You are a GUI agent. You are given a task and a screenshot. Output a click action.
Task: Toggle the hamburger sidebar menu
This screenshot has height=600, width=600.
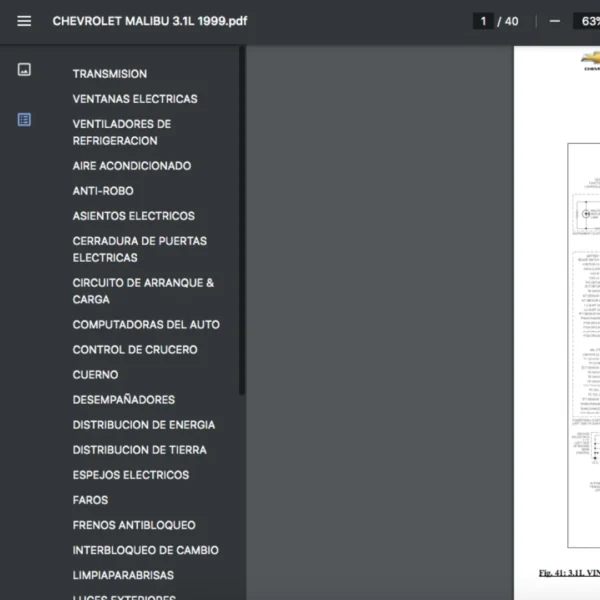point(24,21)
